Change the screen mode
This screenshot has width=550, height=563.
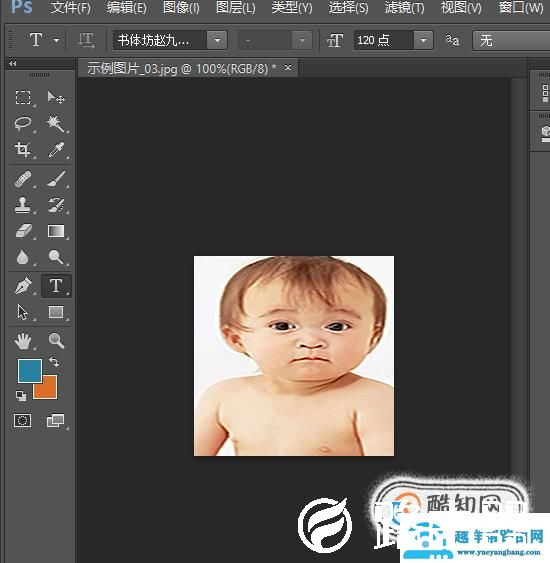pos(56,420)
